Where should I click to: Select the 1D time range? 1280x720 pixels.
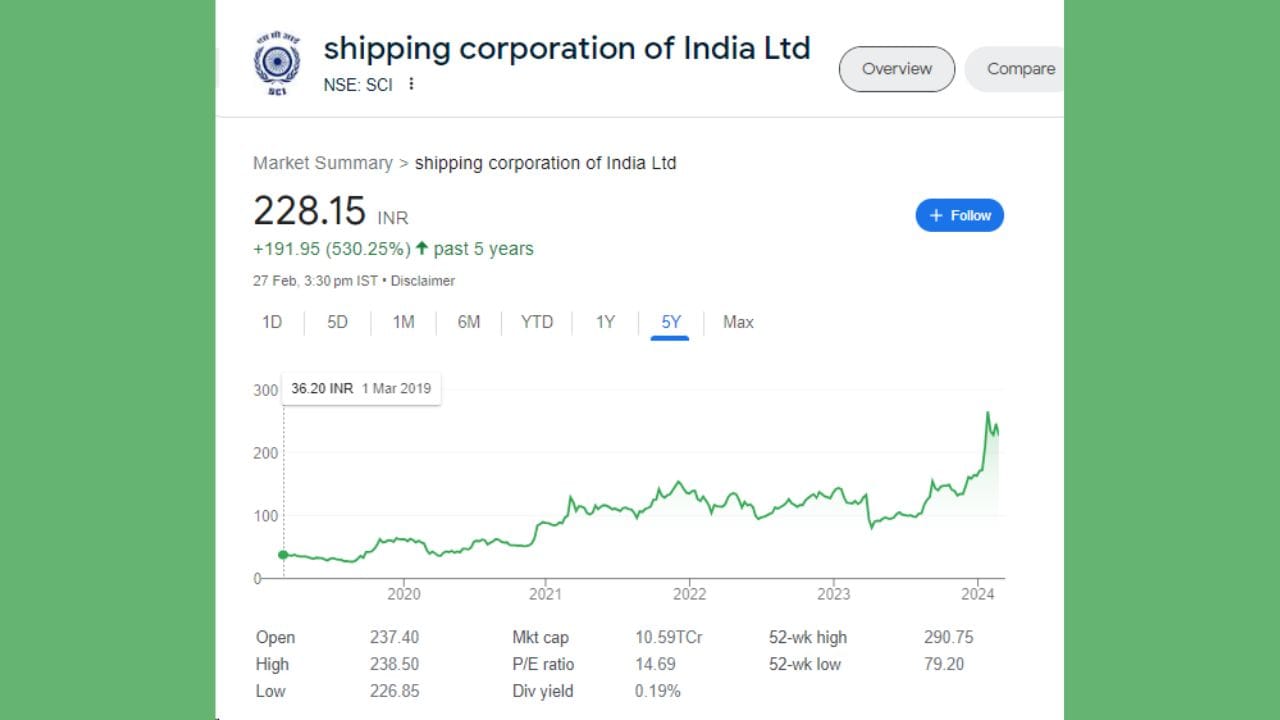click(x=272, y=322)
